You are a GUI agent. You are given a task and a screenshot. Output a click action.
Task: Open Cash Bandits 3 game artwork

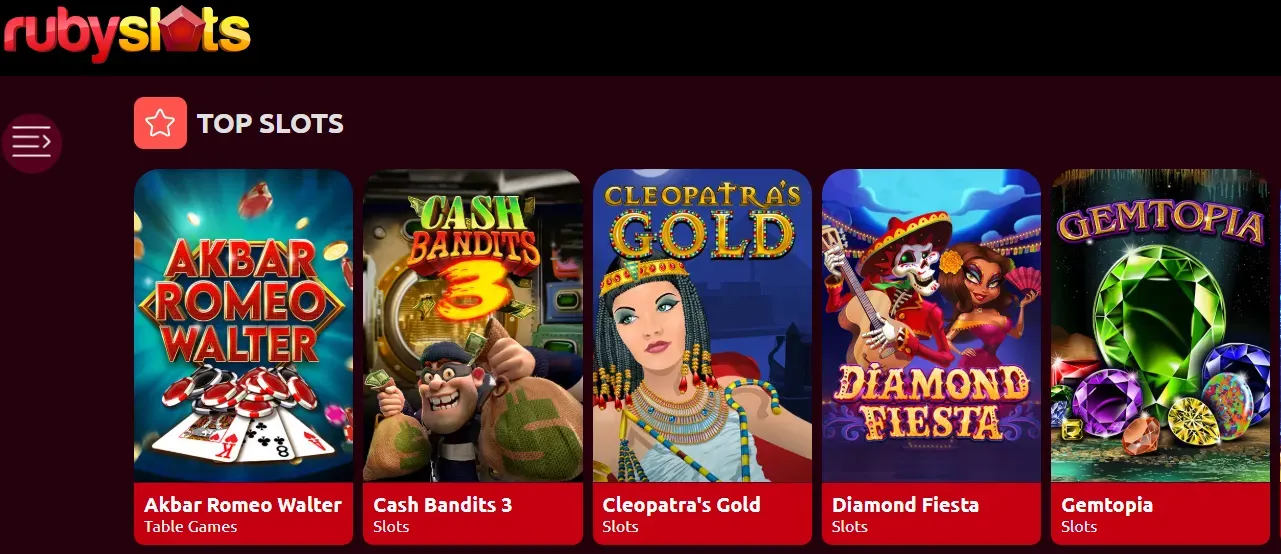473,326
